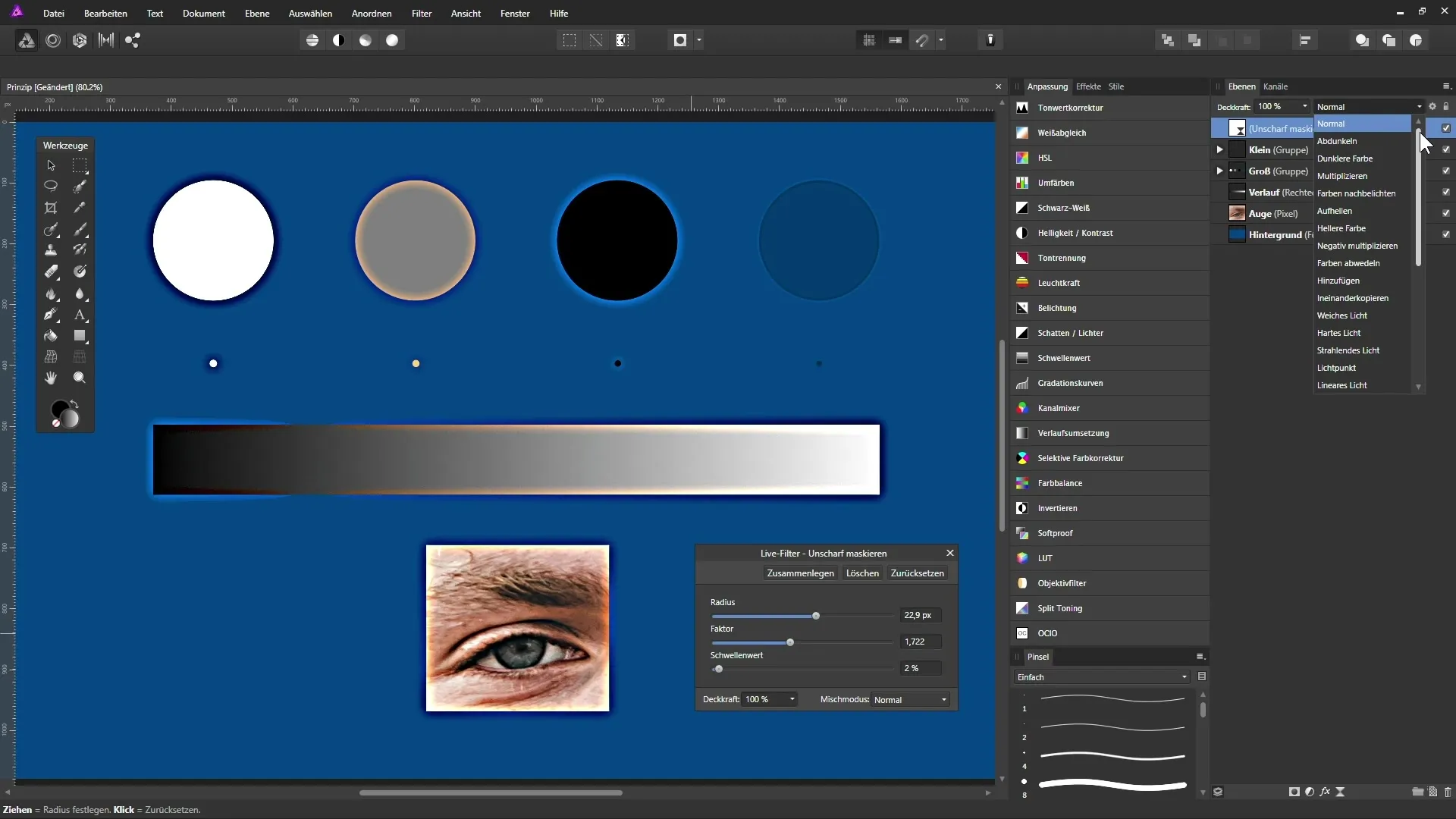Toggle visibility of Unscharf maskieren layer
The height and width of the screenshot is (819, 1456).
coord(1446,128)
